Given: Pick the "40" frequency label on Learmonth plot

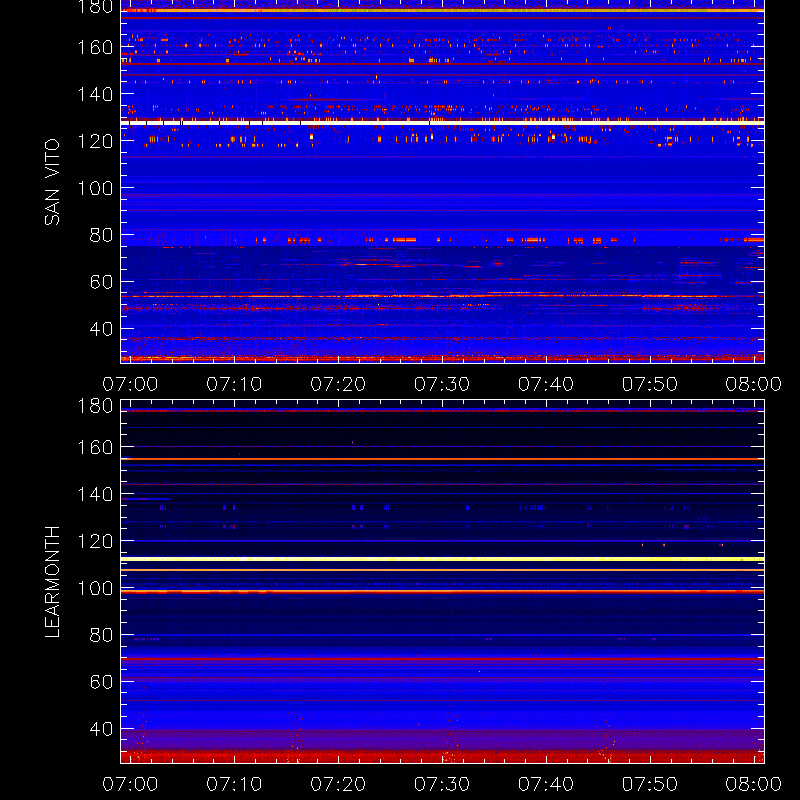Looking at the screenshot, I should tap(101, 729).
